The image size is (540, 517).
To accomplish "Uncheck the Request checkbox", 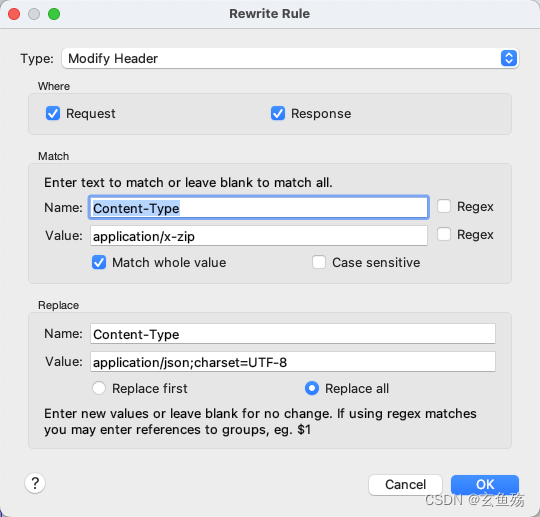I will (x=53, y=114).
